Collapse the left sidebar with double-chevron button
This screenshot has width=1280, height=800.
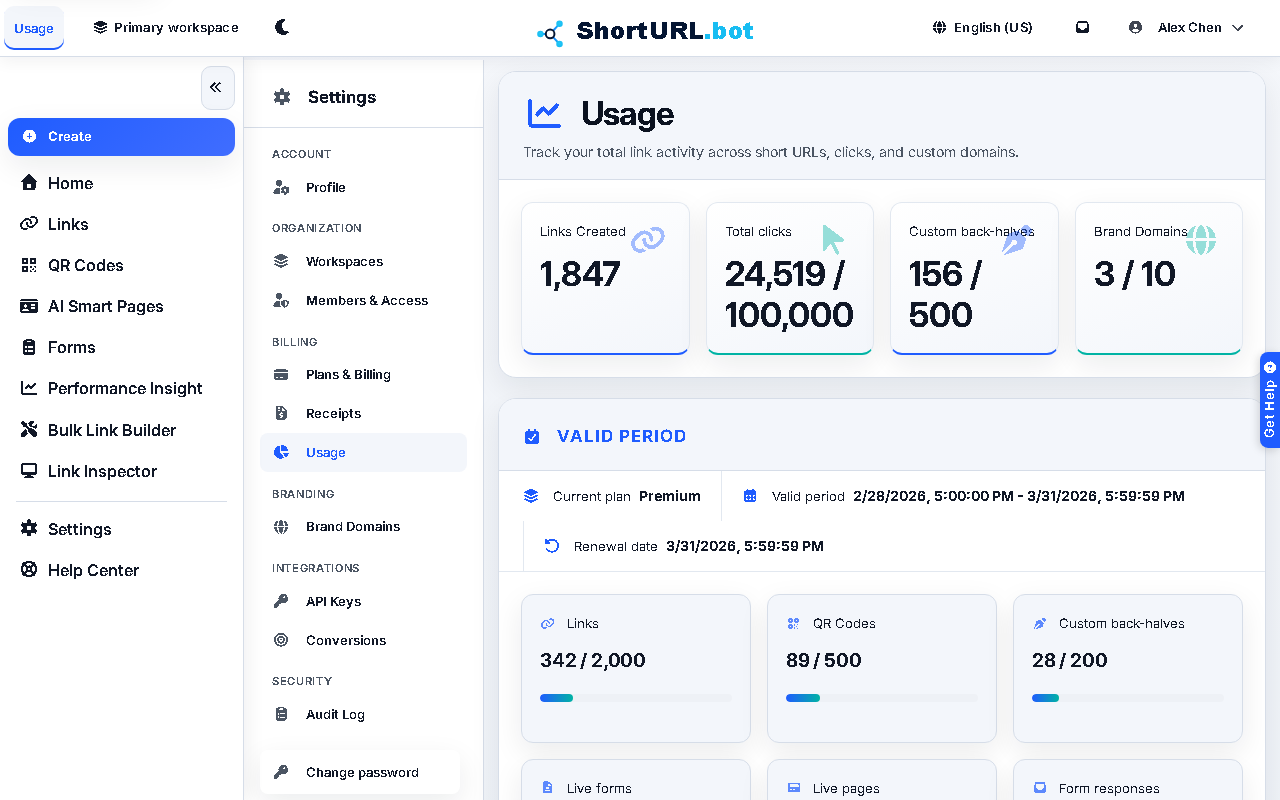pyautogui.click(x=217, y=88)
